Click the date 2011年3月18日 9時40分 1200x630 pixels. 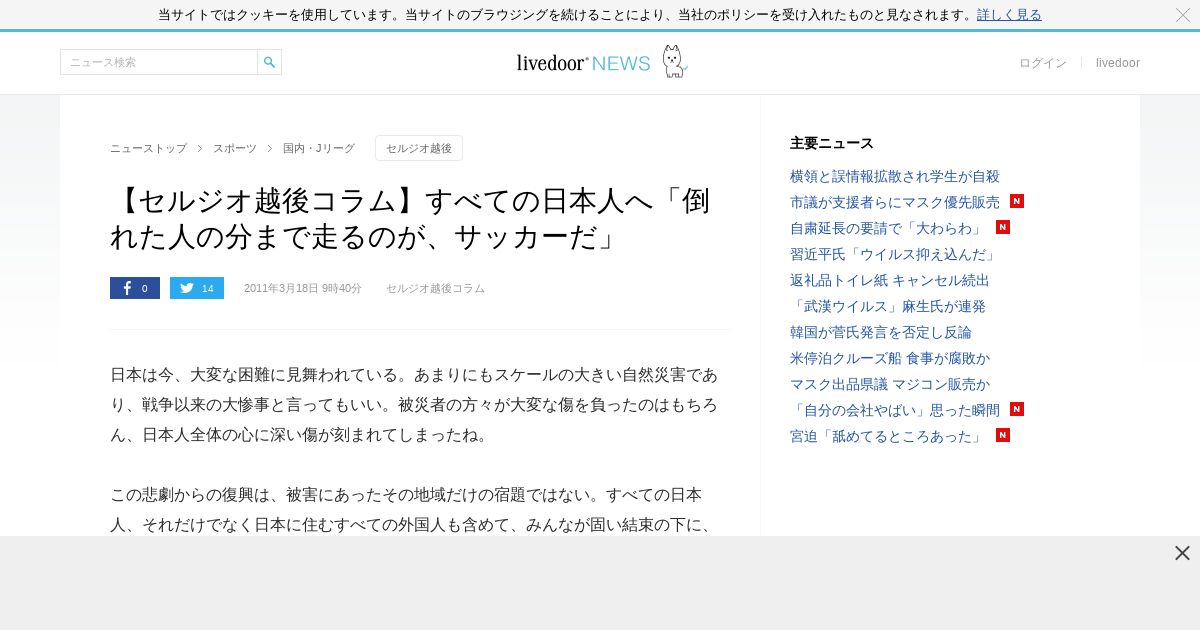(x=303, y=288)
